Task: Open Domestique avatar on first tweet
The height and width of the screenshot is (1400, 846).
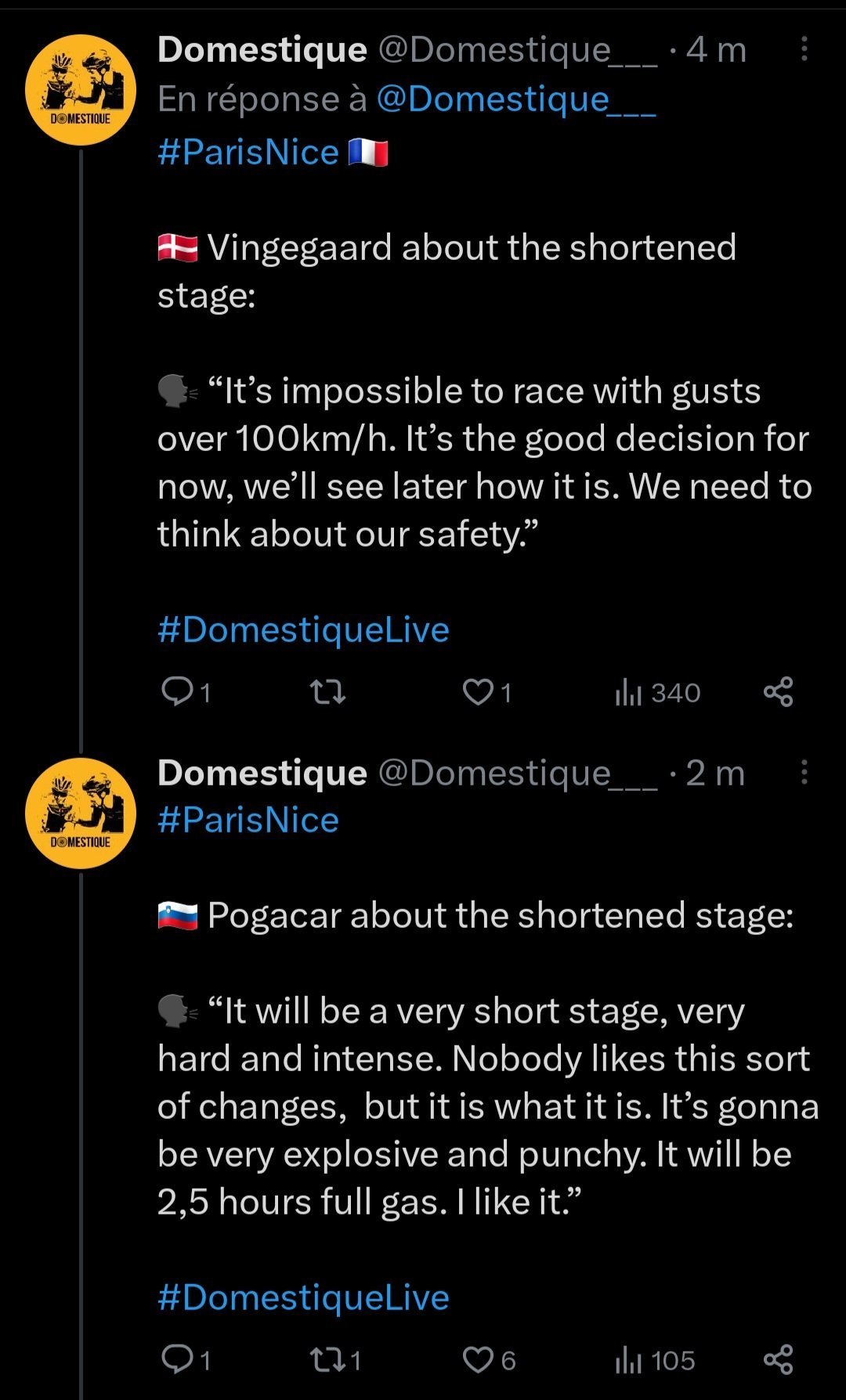Action: tap(81, 90)
